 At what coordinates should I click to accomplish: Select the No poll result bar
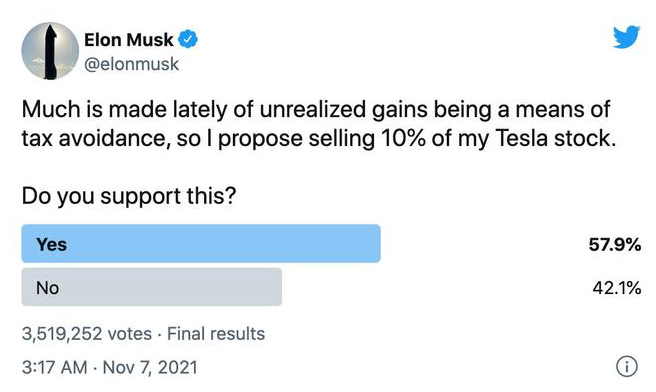(x=151, y=287)
